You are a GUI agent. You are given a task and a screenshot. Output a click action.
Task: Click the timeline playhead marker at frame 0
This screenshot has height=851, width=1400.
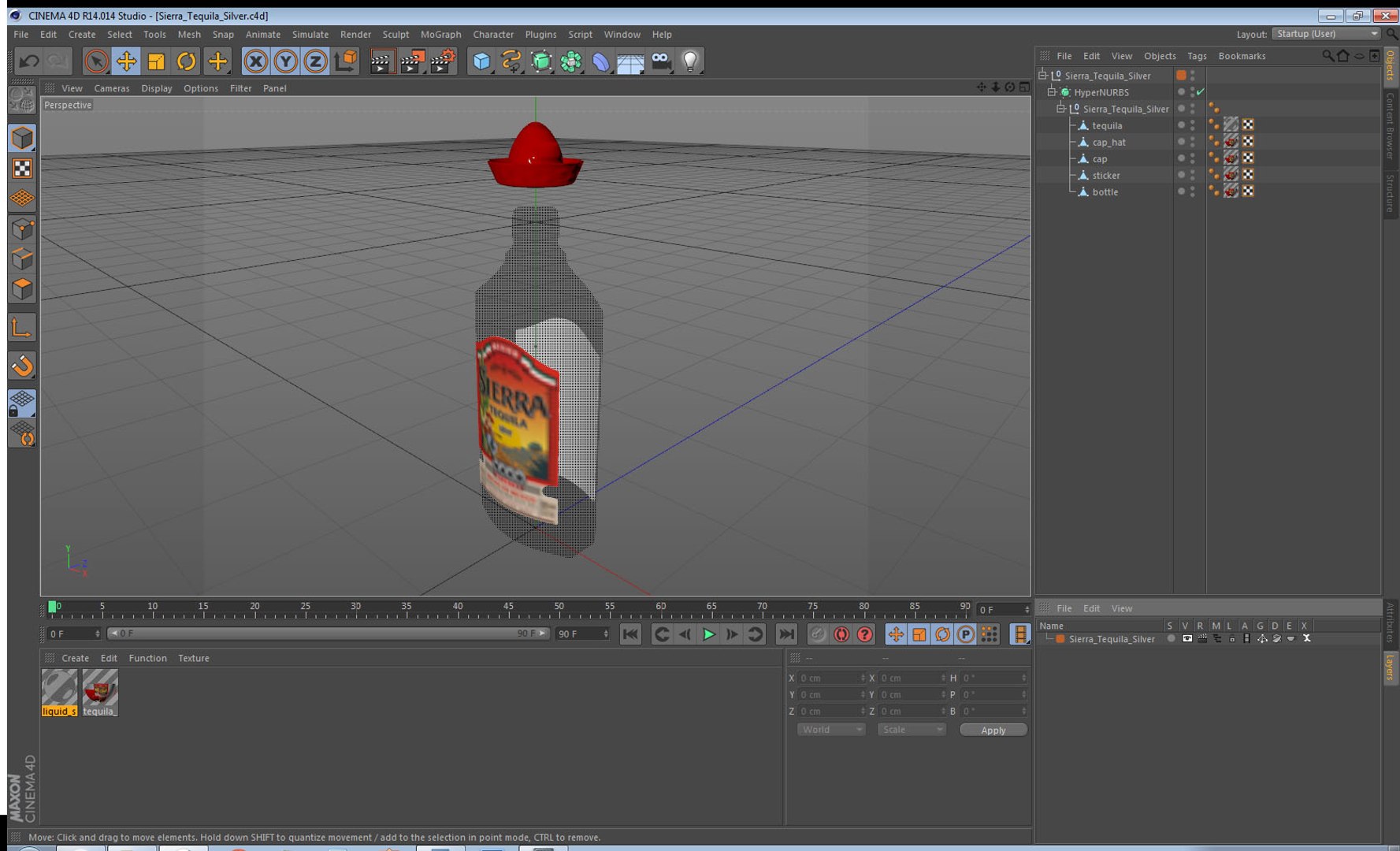(x=52, y=607)
